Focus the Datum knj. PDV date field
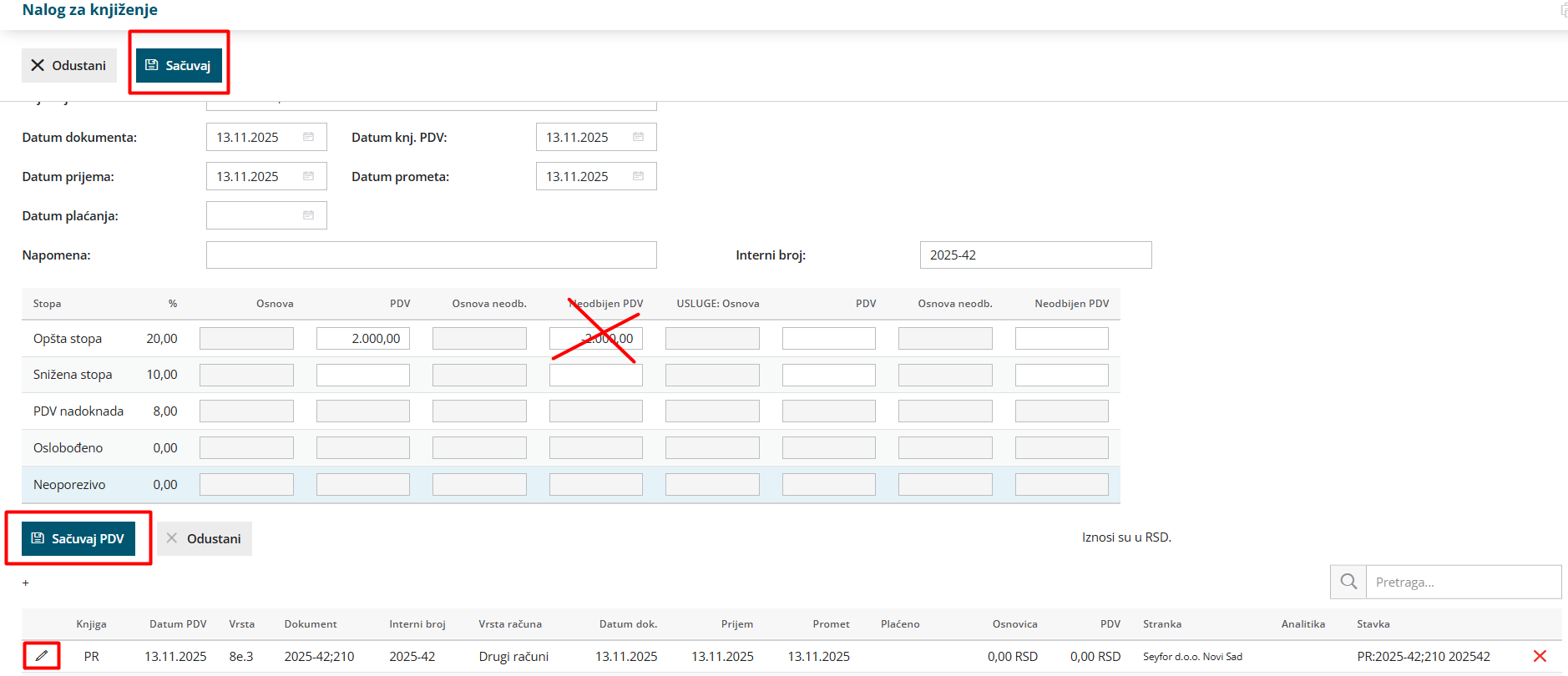The width and height of the screenshot is (1568, 676). point(596,137)
